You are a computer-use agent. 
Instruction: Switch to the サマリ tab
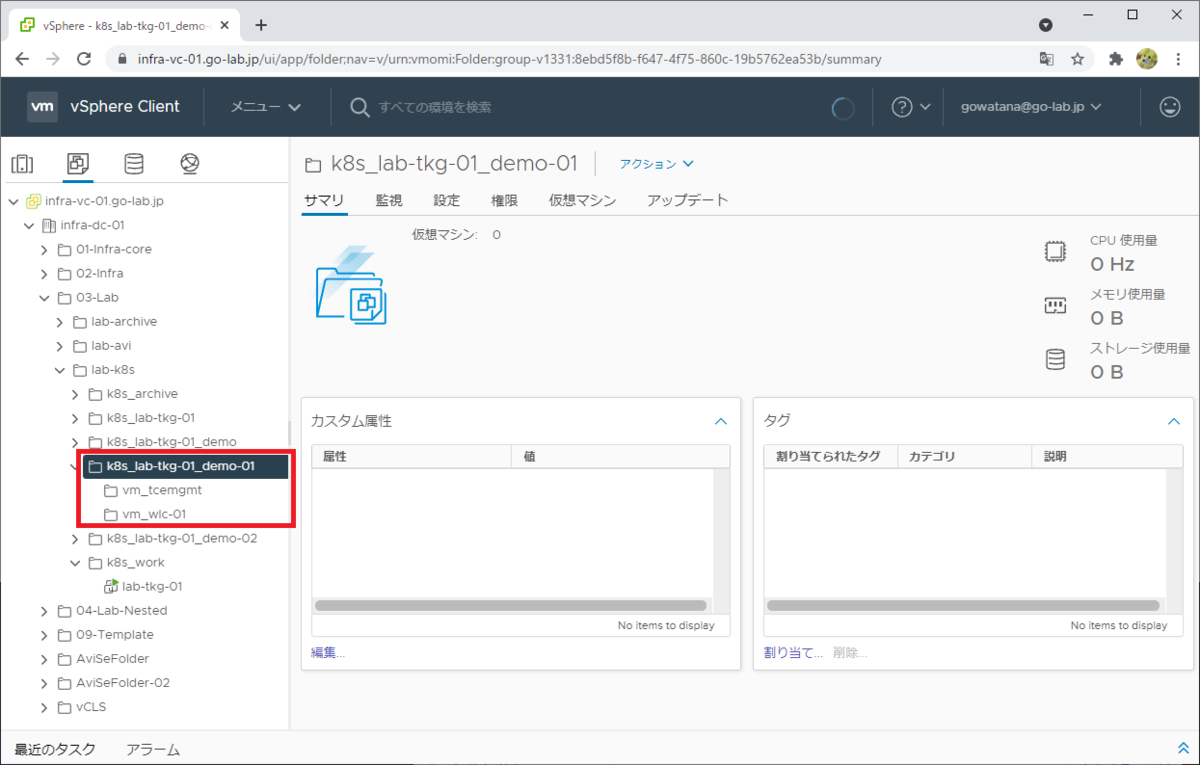(324, 200)
